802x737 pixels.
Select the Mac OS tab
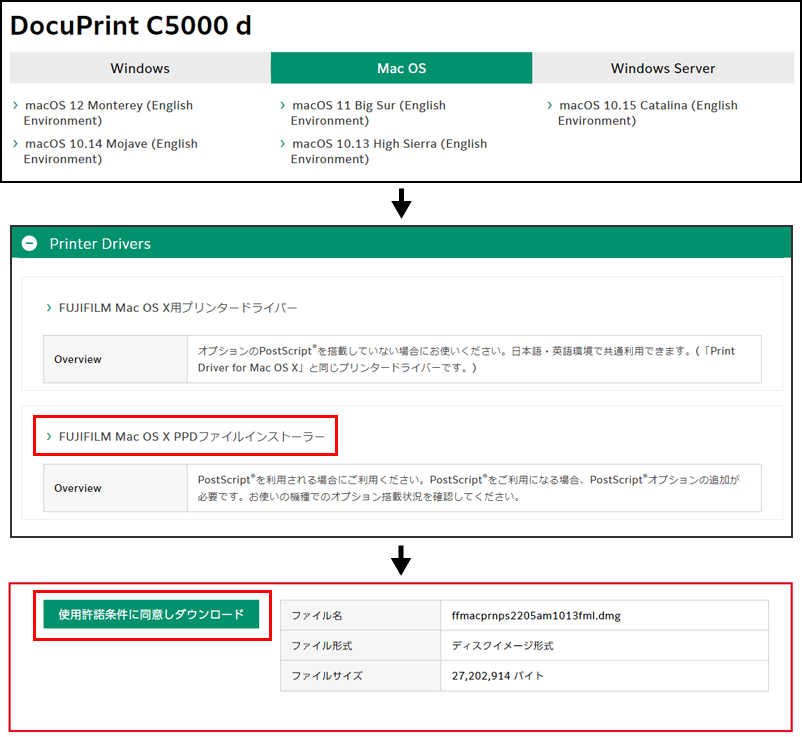pos(401,68)
